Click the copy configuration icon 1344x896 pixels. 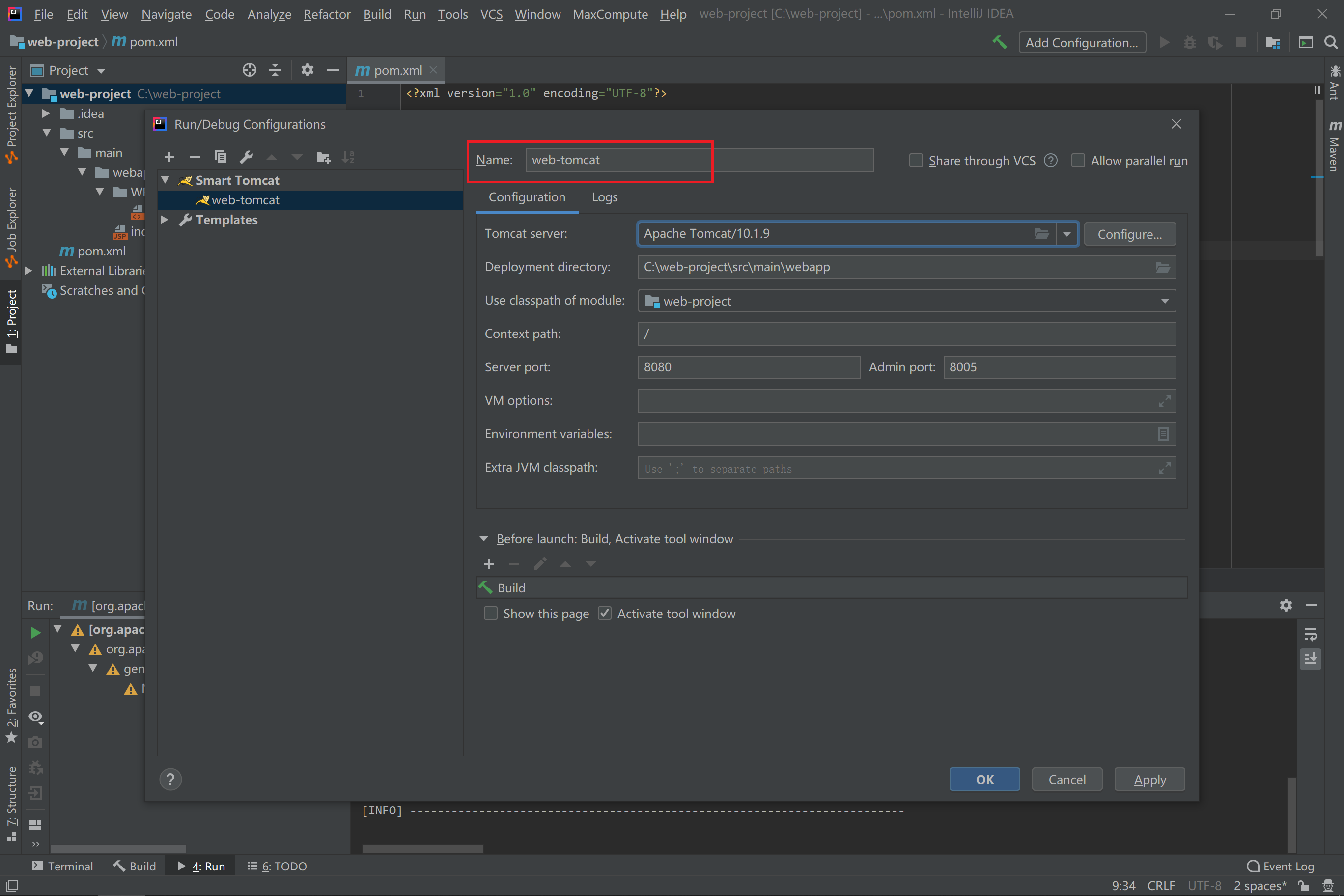(x=221, y=157)
